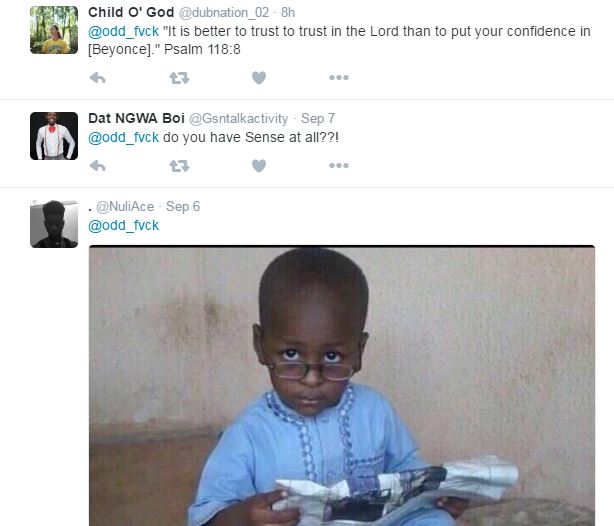This screenshot has width=614, height=526.
Task: Open the Dat NGWA Boi display name
Action: [136, 118]
